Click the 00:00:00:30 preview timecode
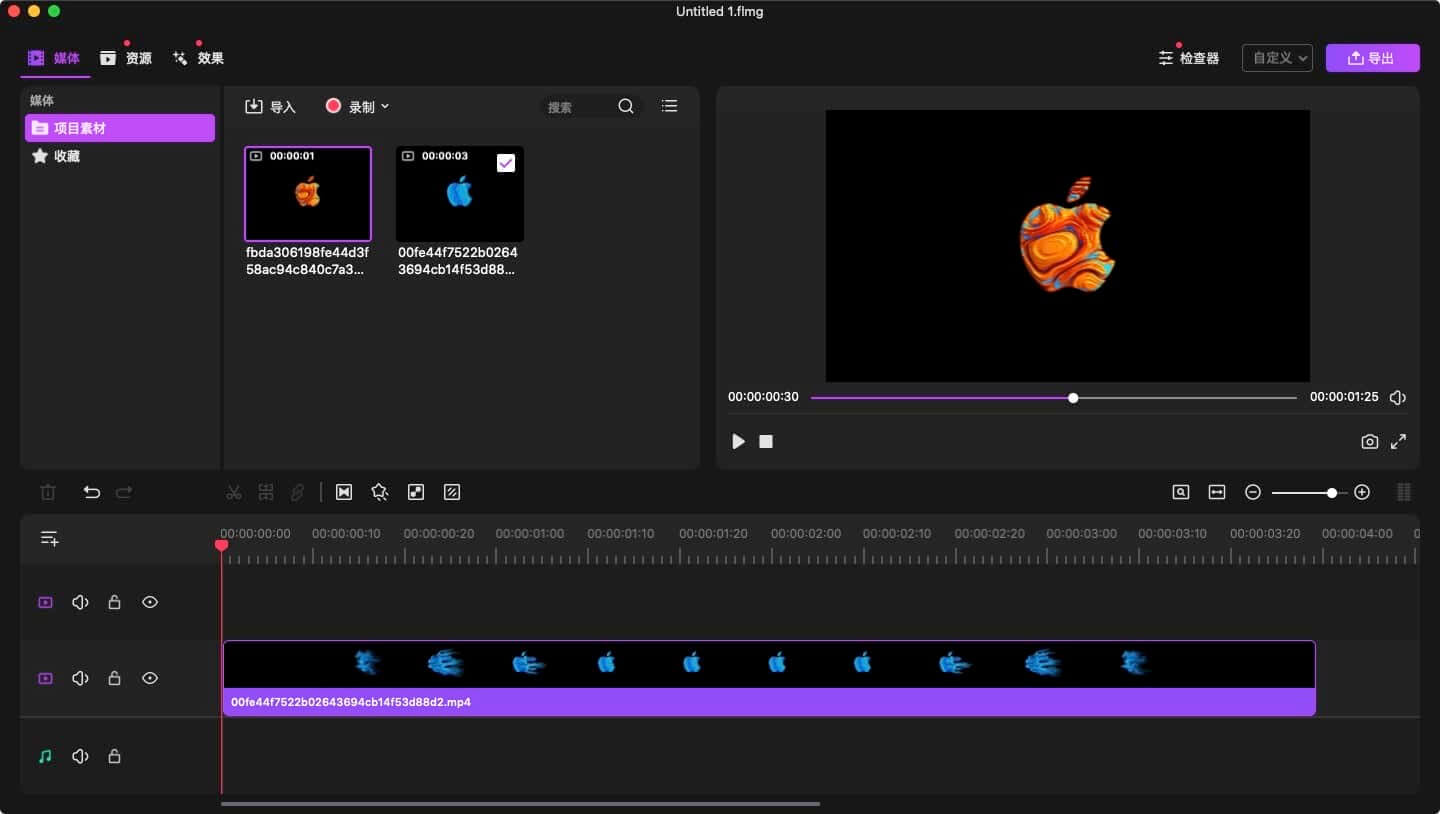Image resolution: width=1440 pixels, height=814 pixels. [x=763, y=397]
